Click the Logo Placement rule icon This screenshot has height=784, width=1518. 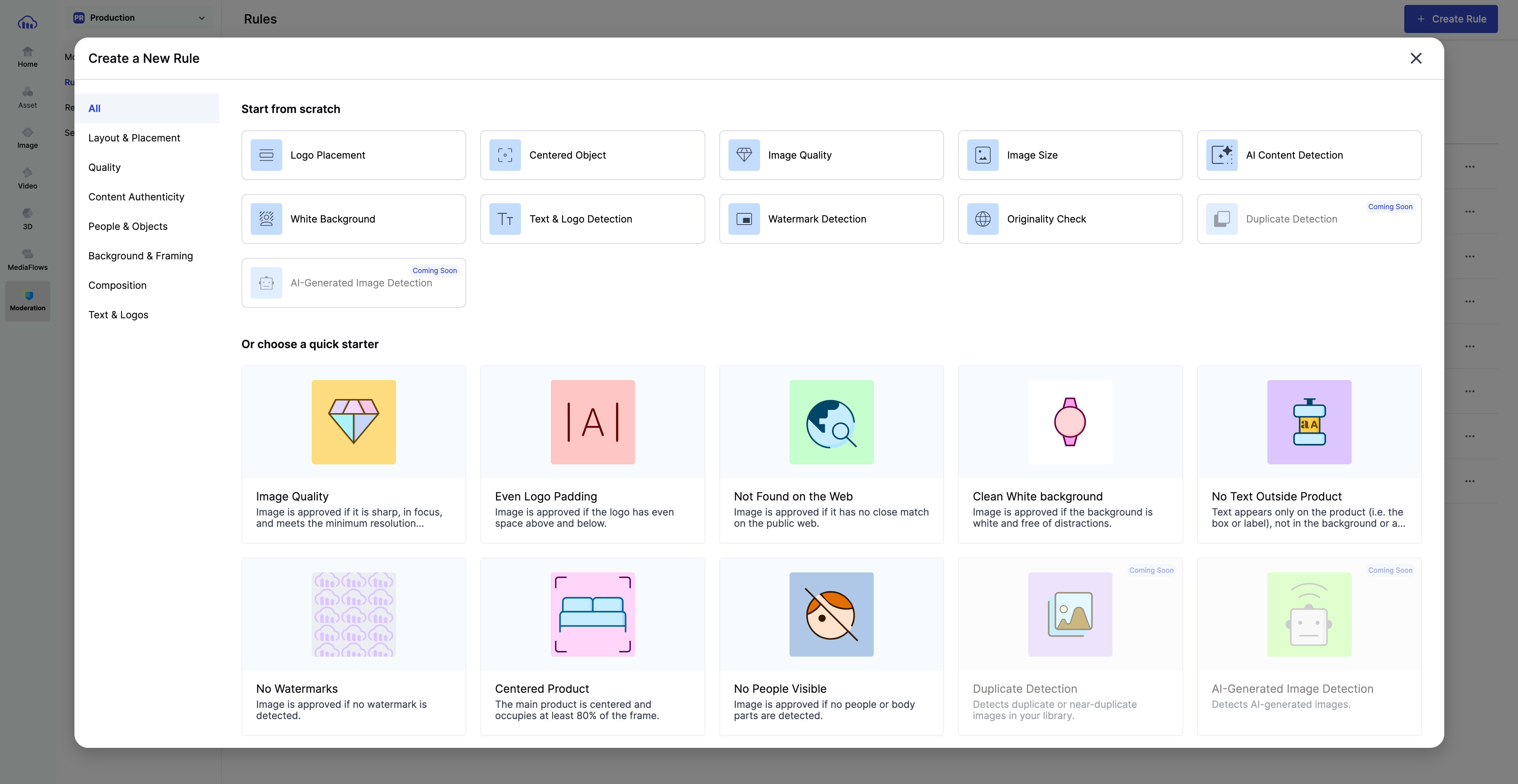click(266, 155)
